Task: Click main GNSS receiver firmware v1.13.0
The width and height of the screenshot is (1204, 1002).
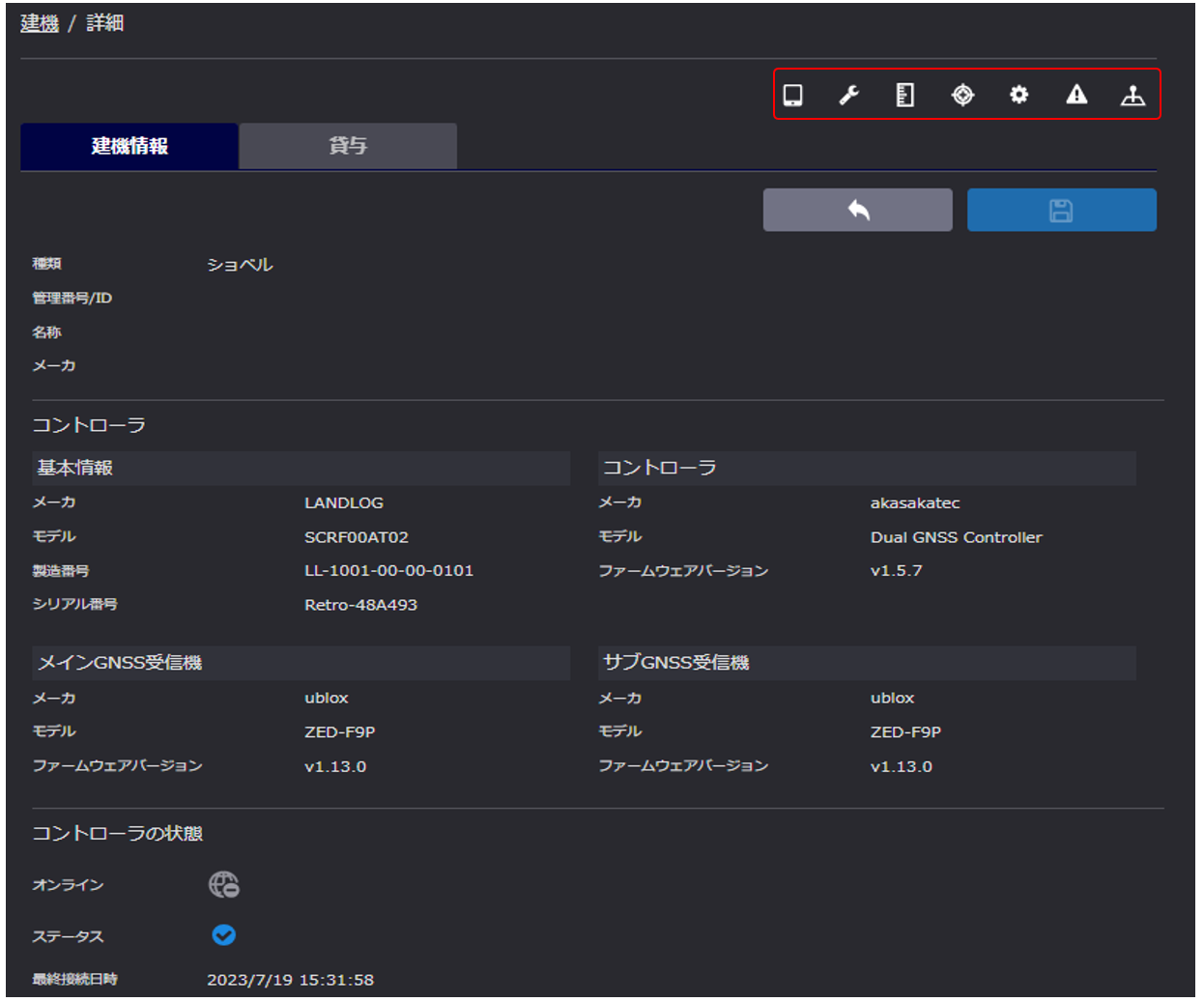Action: coord(335,766)
